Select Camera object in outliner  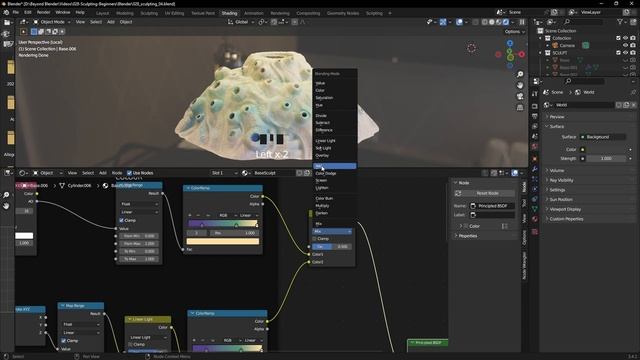click(567, 45)
